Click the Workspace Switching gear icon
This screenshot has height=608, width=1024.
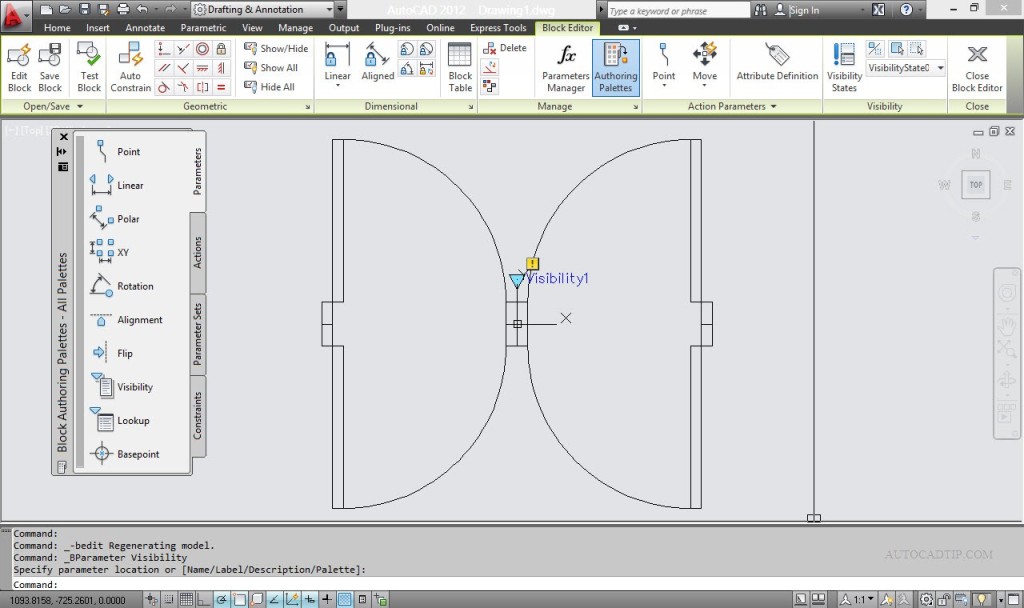coord(926,599)
